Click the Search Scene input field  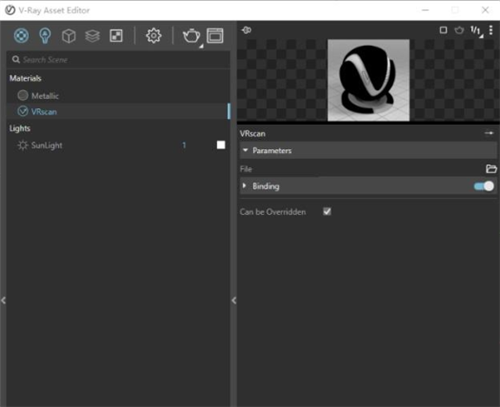click(118, 60)
